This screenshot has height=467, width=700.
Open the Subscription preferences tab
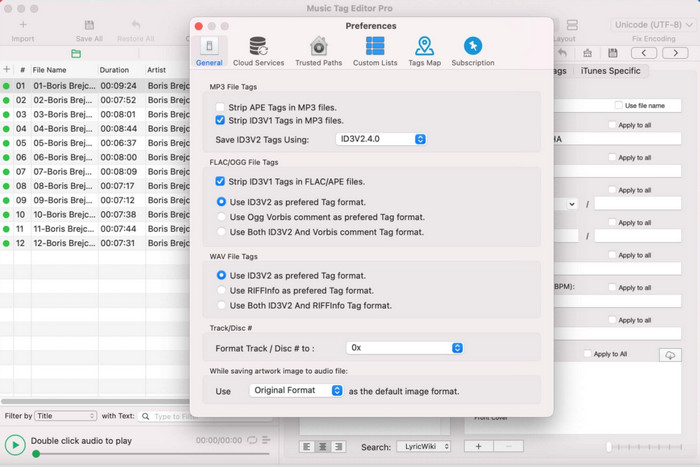coord(473,52)
